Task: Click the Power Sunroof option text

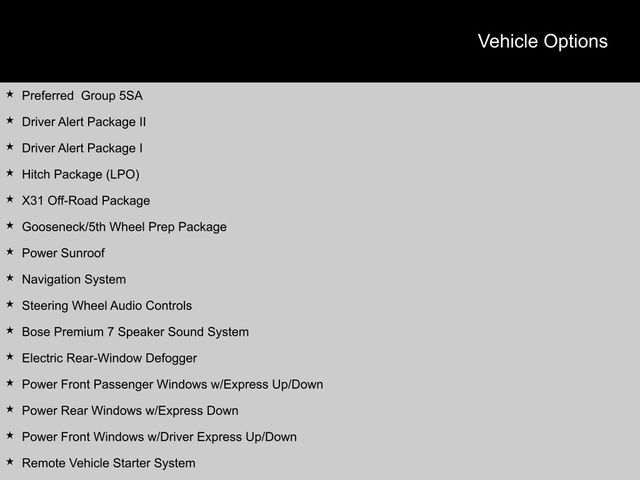Action: tap(63, 253)
